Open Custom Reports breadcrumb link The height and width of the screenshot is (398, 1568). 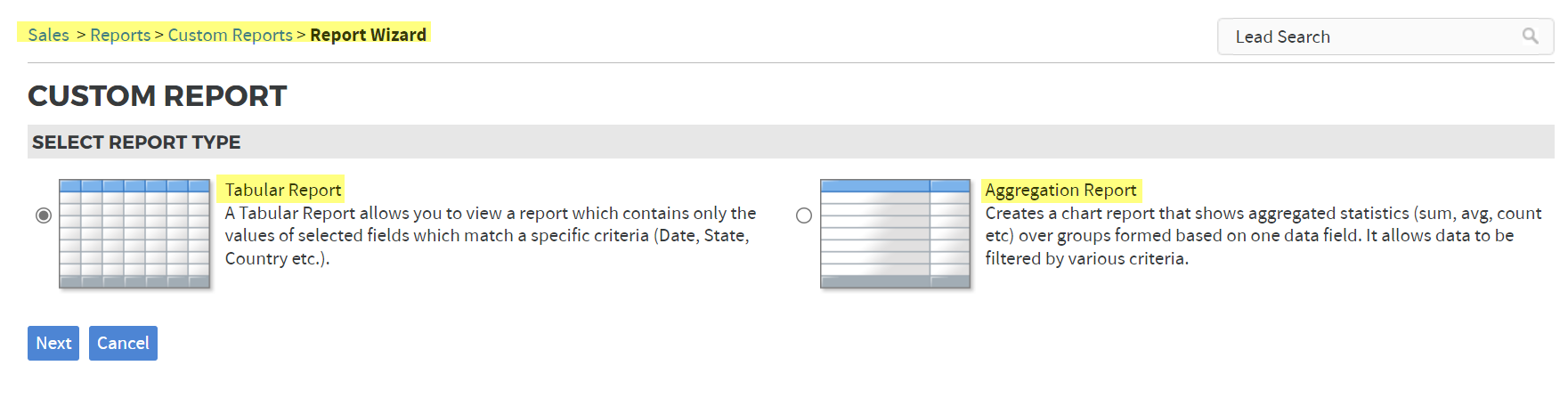click(x=230, y=35)
